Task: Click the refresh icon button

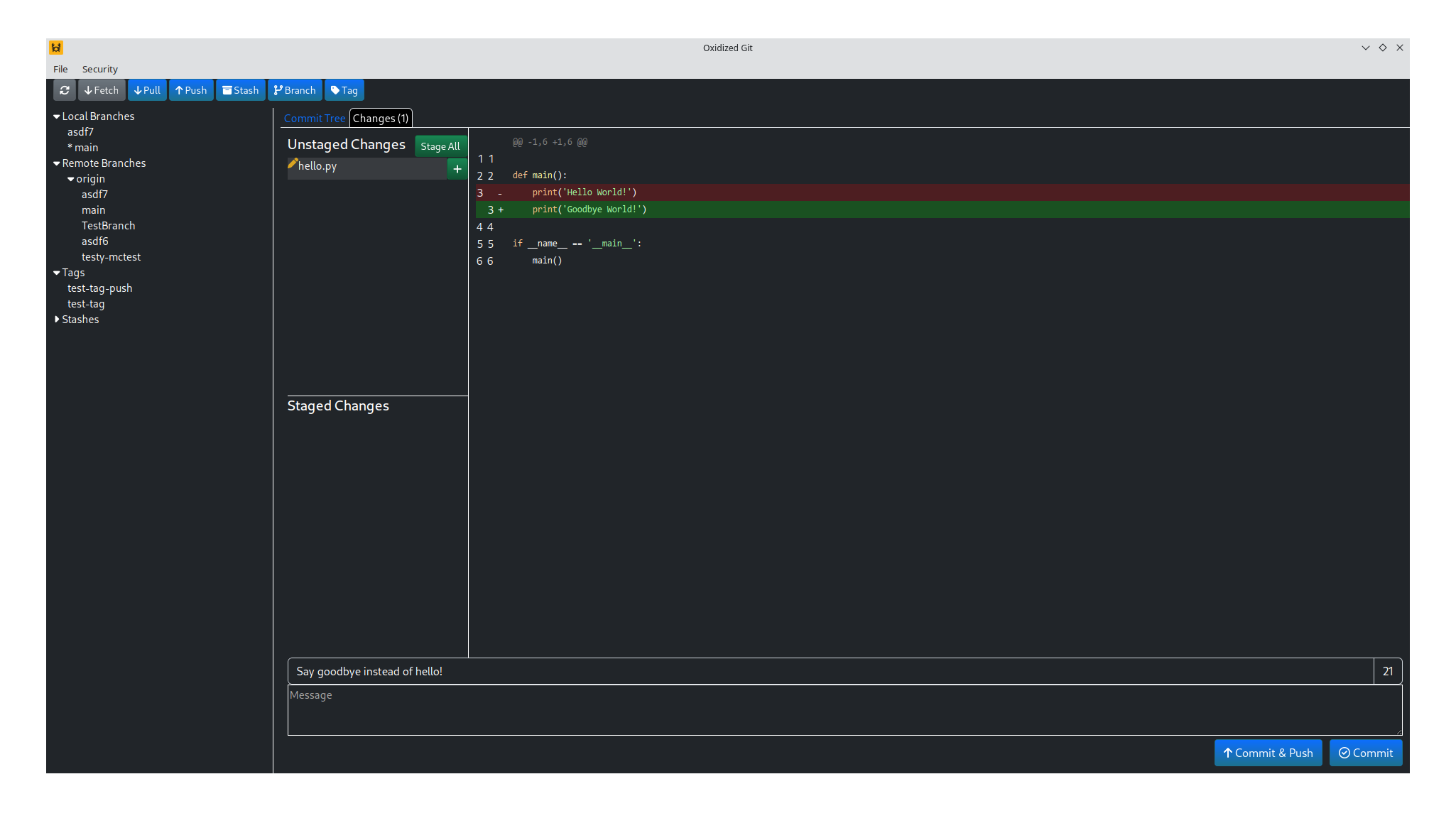Action: [x=65, y=90]
